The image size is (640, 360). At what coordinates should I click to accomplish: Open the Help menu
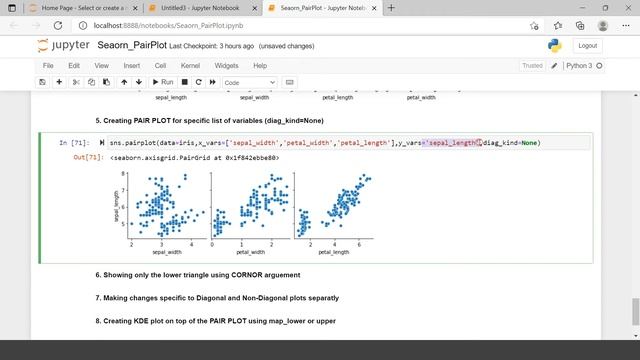260,66
